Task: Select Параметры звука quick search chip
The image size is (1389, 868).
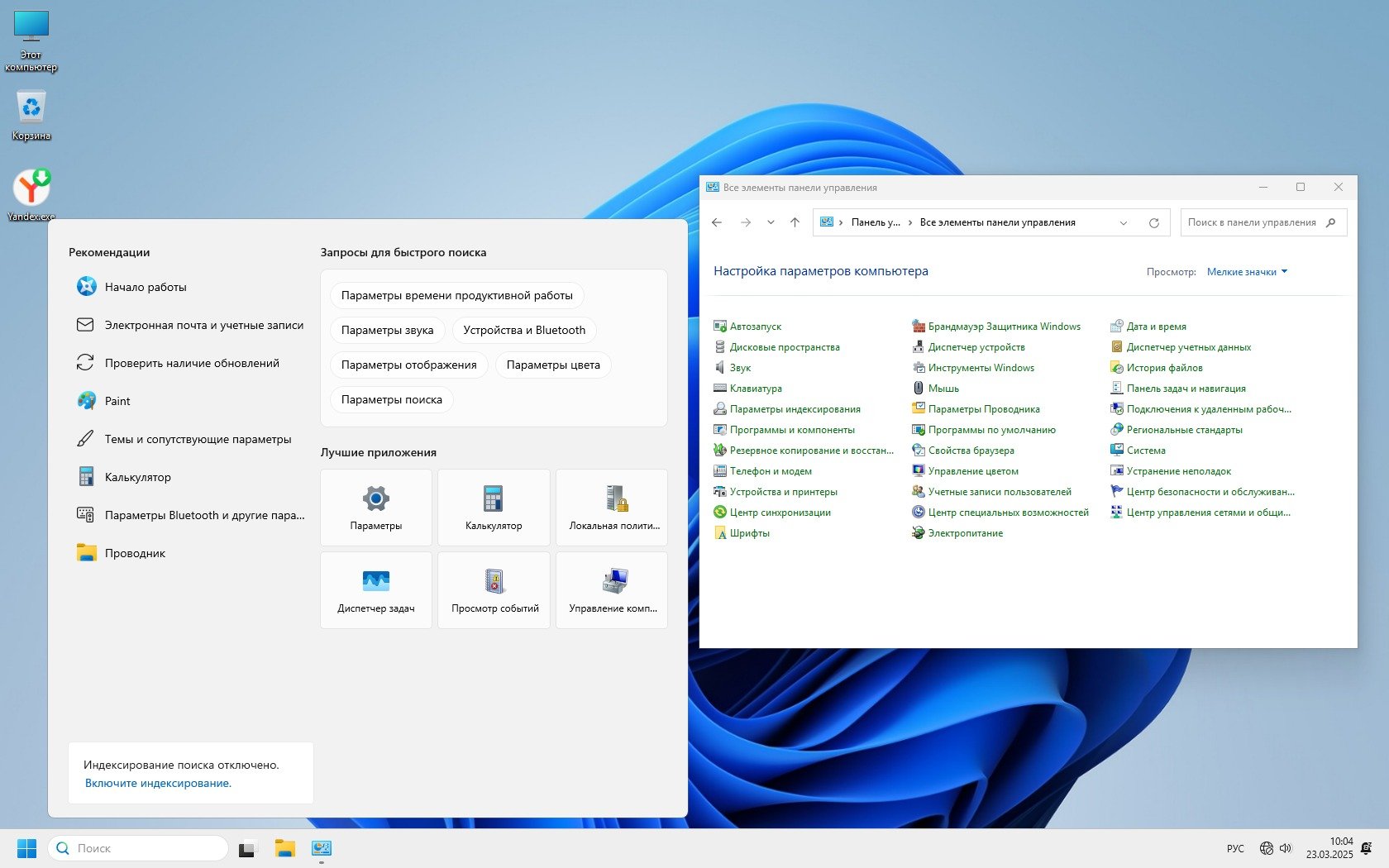Action: [x=387, y=330]
